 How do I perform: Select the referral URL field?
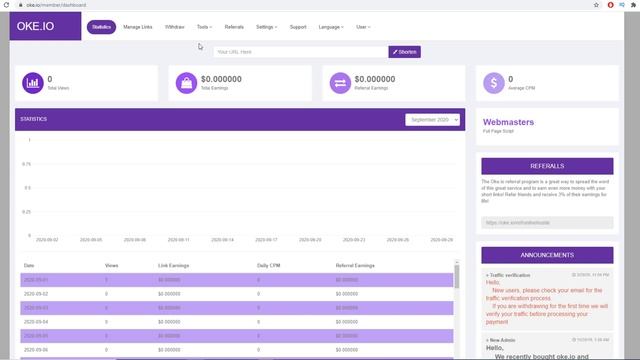(x=547, y=222)
